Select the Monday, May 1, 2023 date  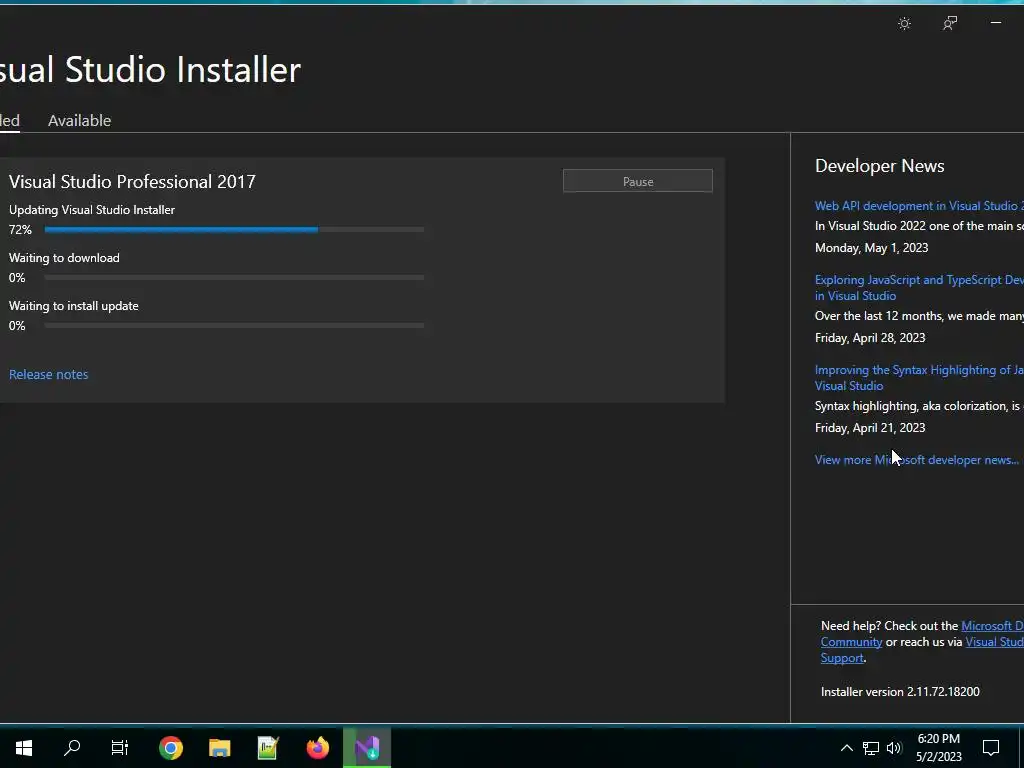coord(871,248)
